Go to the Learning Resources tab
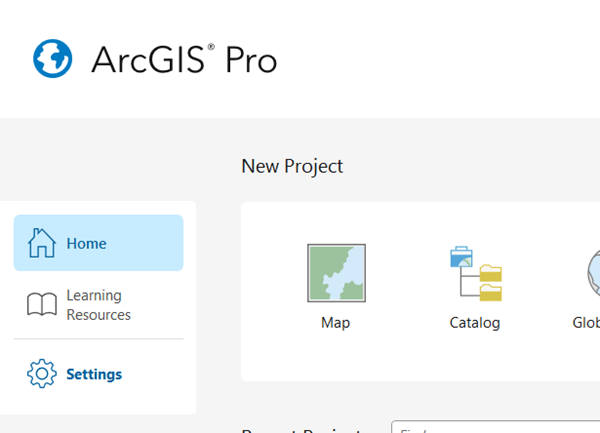This screenshot has width=600, height=433. point(98,305)
